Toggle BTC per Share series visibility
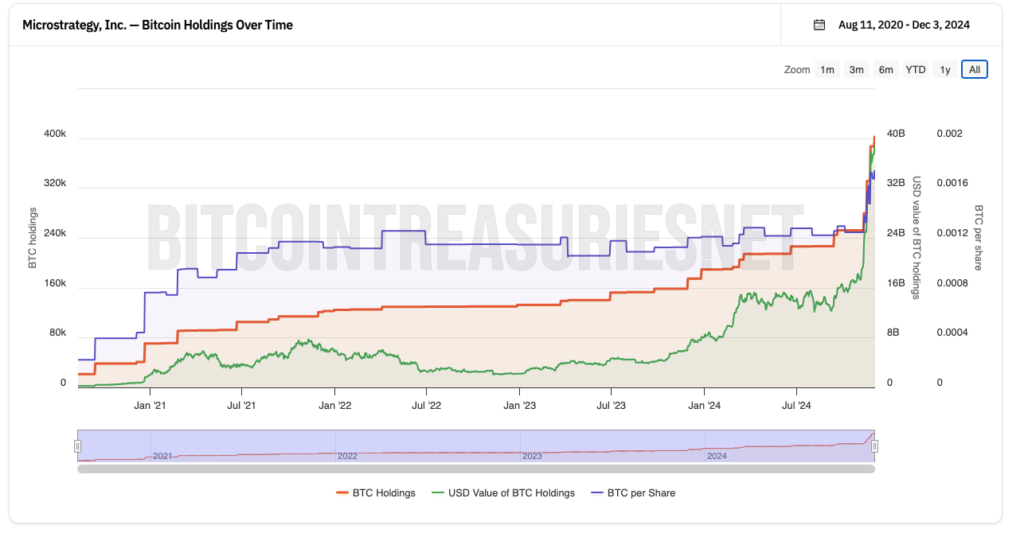 (x=641, y=493)
